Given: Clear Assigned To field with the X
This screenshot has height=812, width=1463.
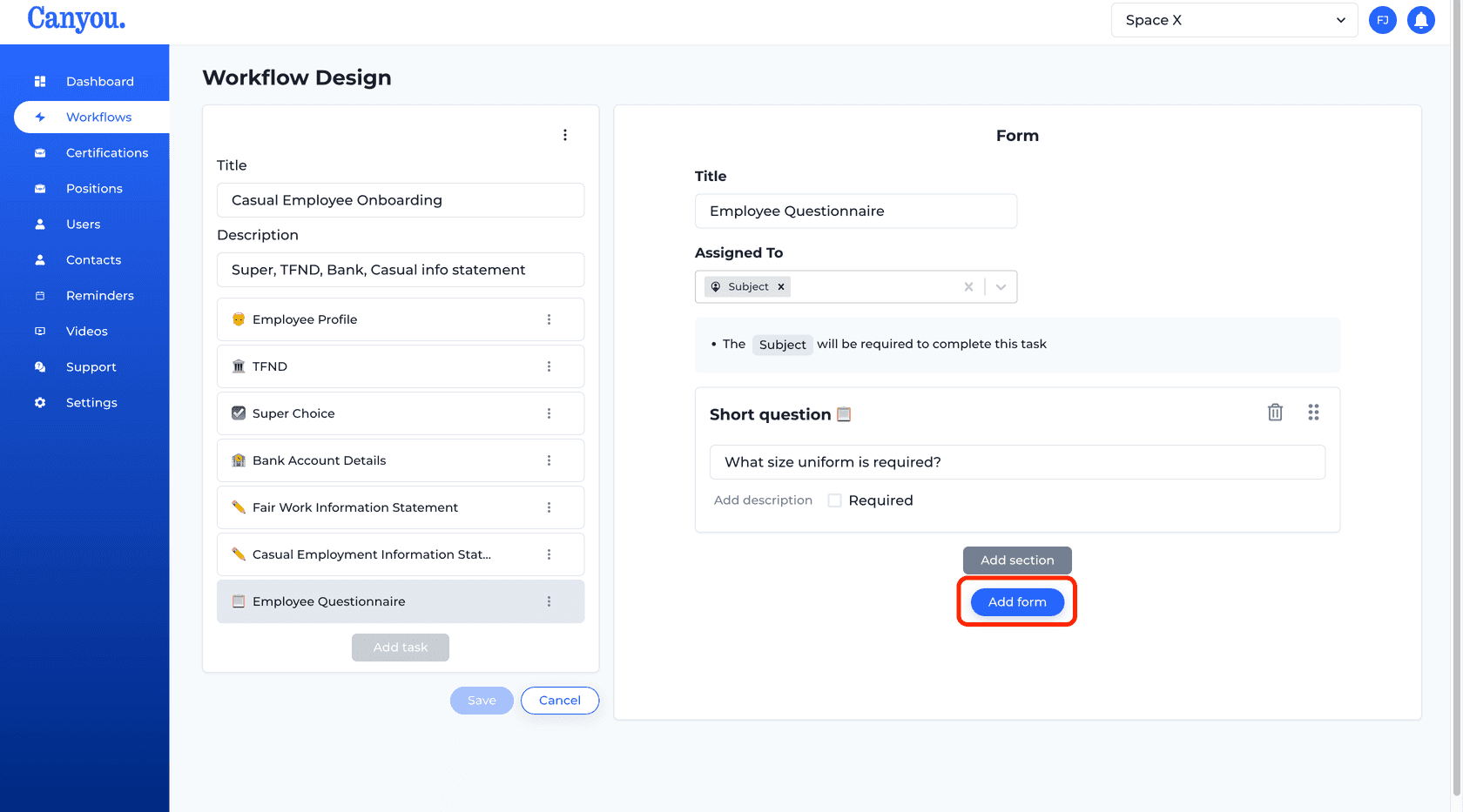Looking at the screenshot, I should (968, 286).
